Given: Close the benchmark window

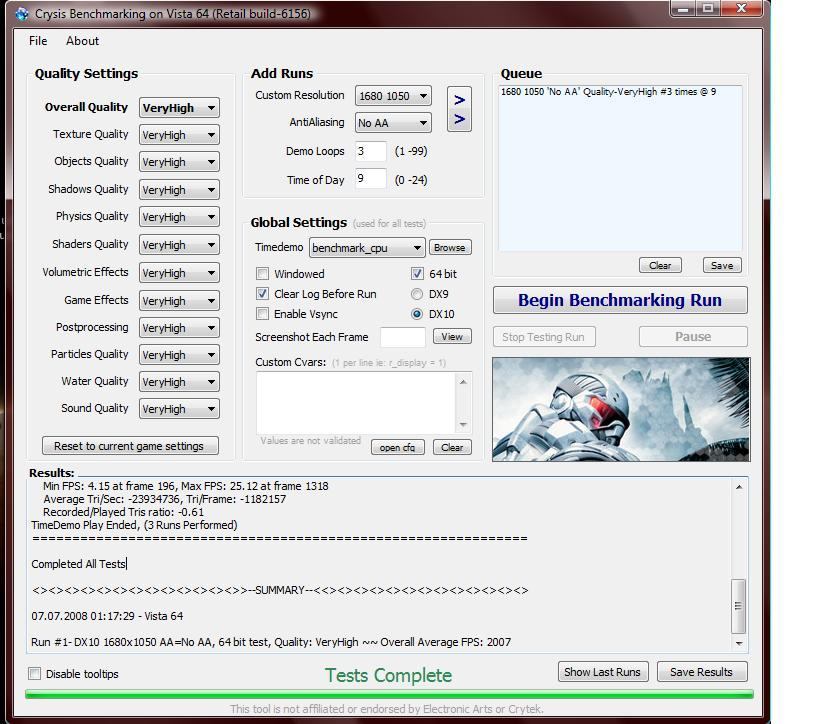Looking at the screenshot, I should tap(741, 9).
